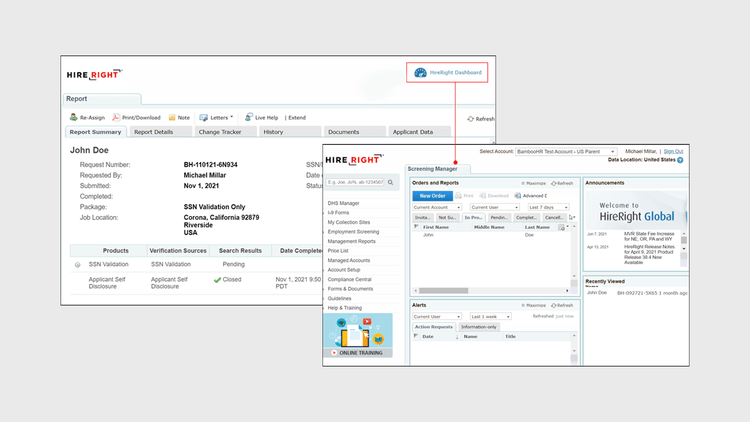The height and width of the screenshot is (422, 750).
Task: Open Managed Accounts in sidebar
Action: (349, 260)
